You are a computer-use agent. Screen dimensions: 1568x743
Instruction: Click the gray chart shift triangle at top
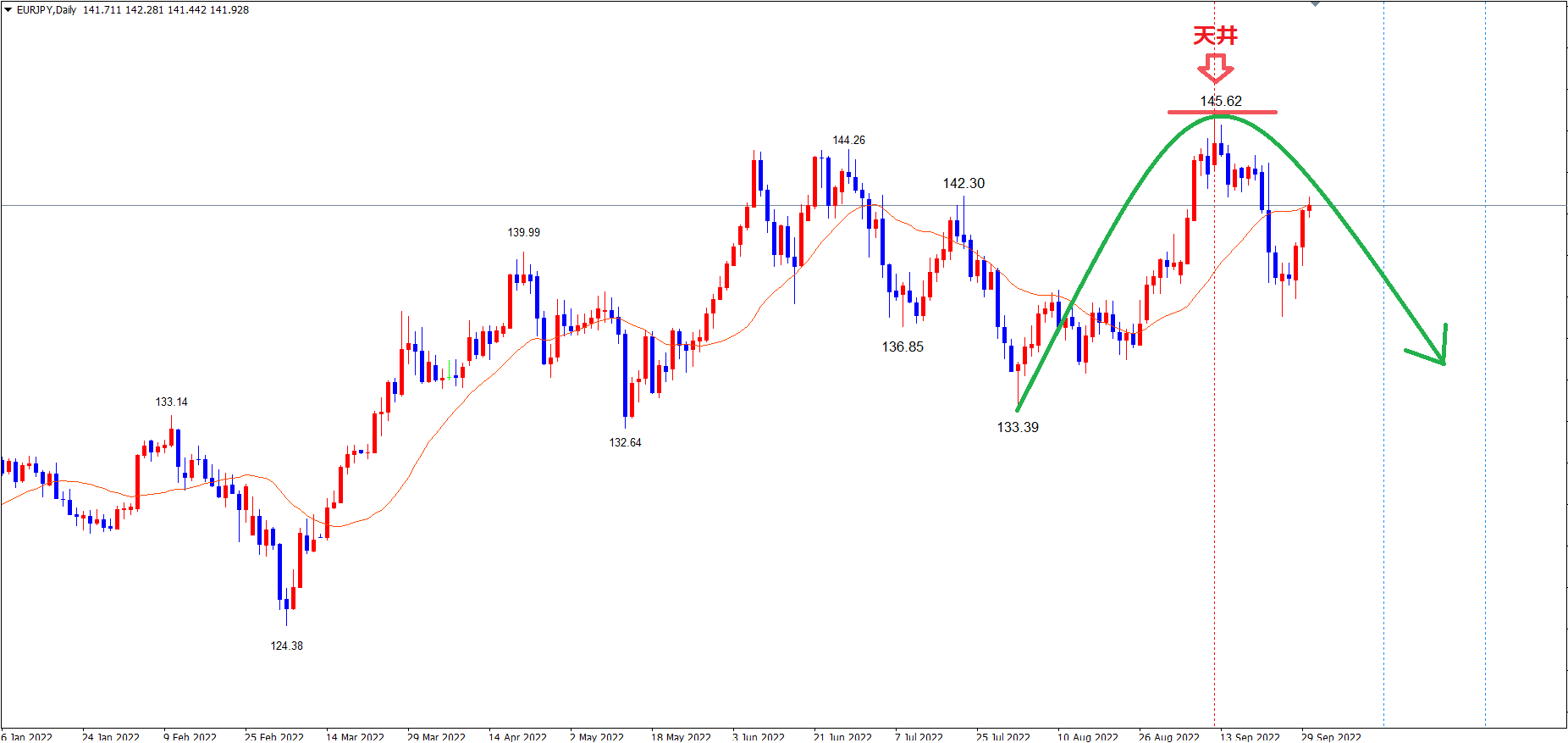(1315, 3)
